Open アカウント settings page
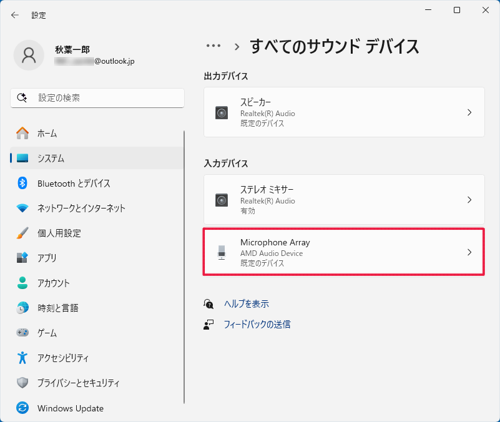 96,283
